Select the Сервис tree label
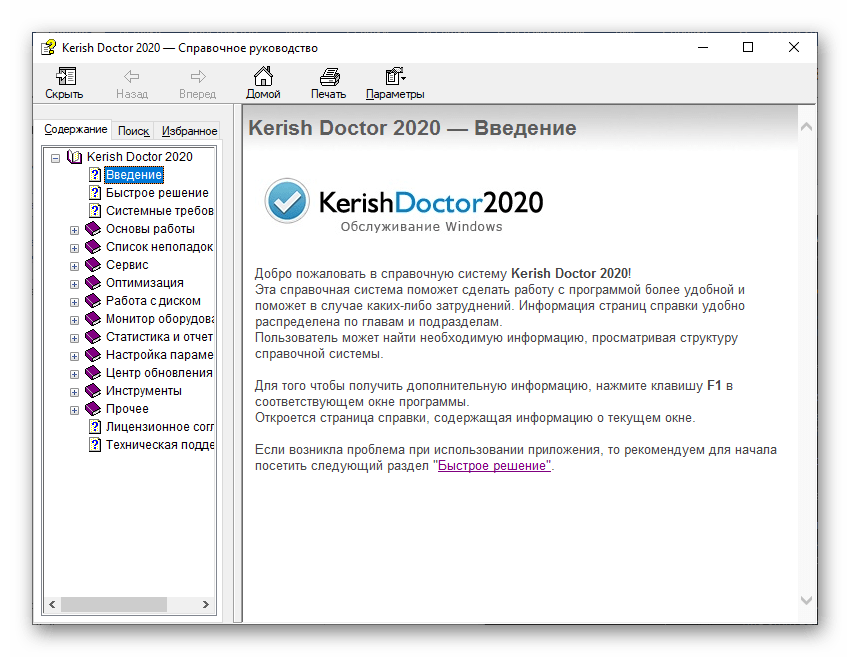 pos(127,265)
